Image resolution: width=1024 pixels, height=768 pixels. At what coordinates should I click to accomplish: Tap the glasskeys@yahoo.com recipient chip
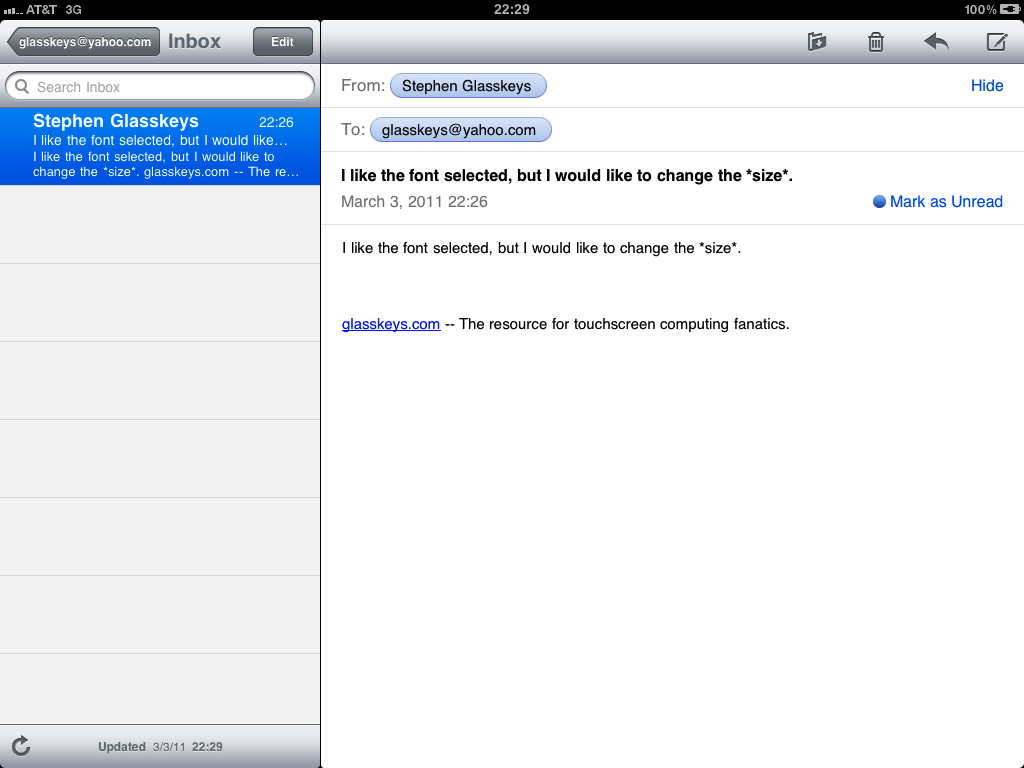(459, 130)
